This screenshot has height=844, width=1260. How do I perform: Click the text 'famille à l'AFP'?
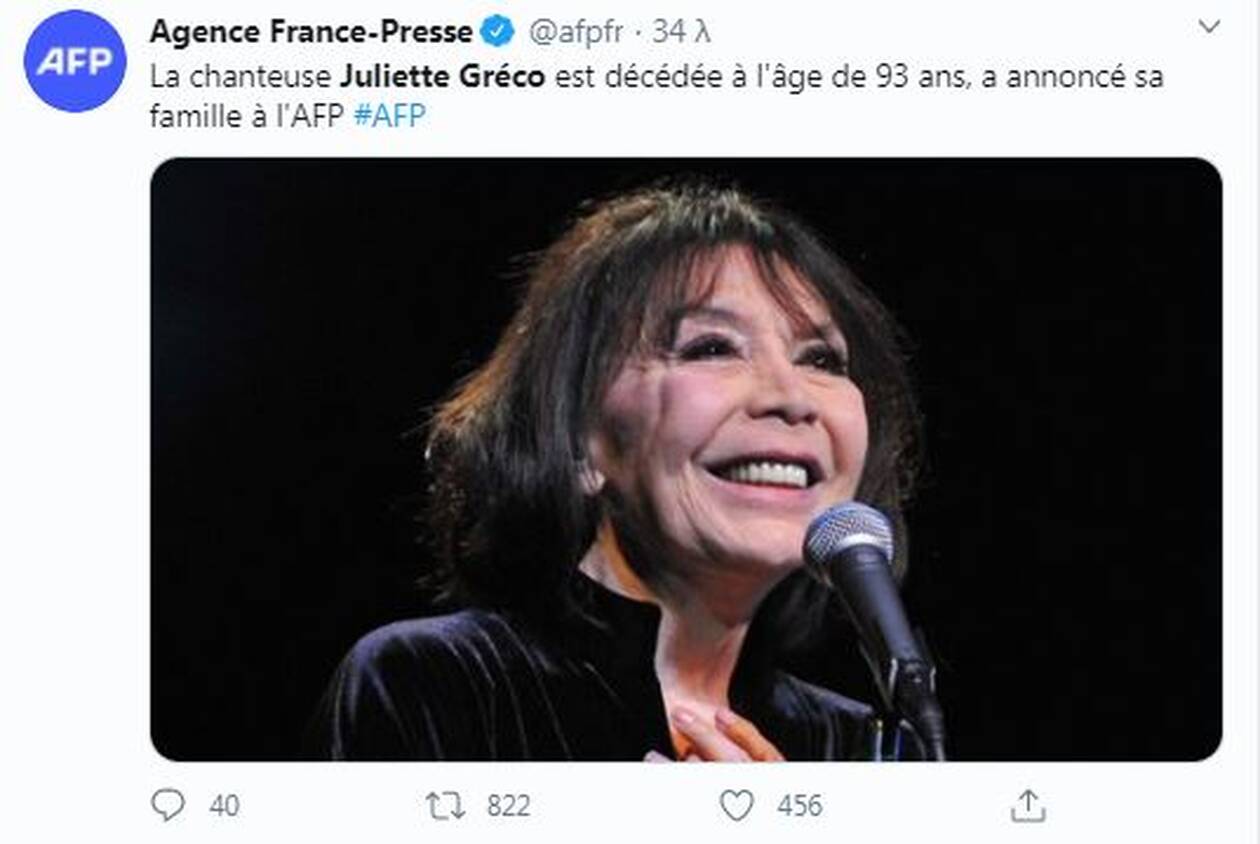[x=248, y=116]
